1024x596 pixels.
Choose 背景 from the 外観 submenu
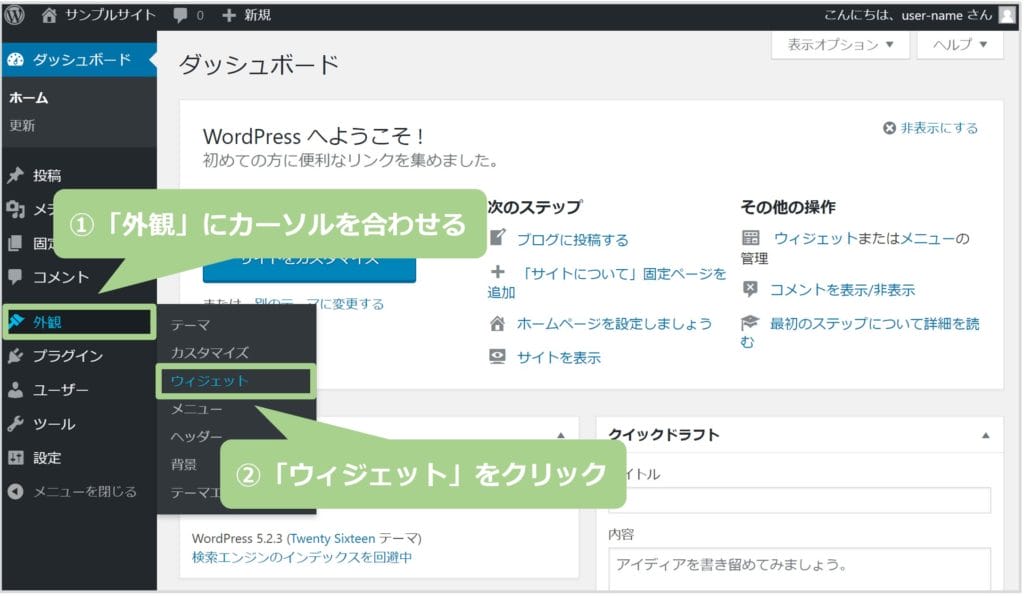184,464
